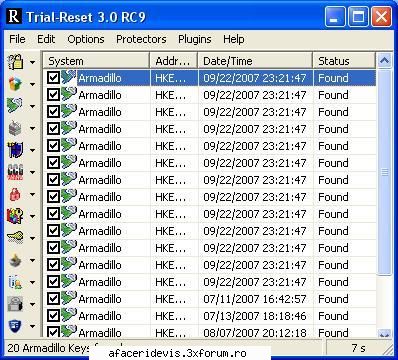This screenshot has width=398, height=360.
Task: Click the red padlock protector icon
Action: [x=15, y=194]
